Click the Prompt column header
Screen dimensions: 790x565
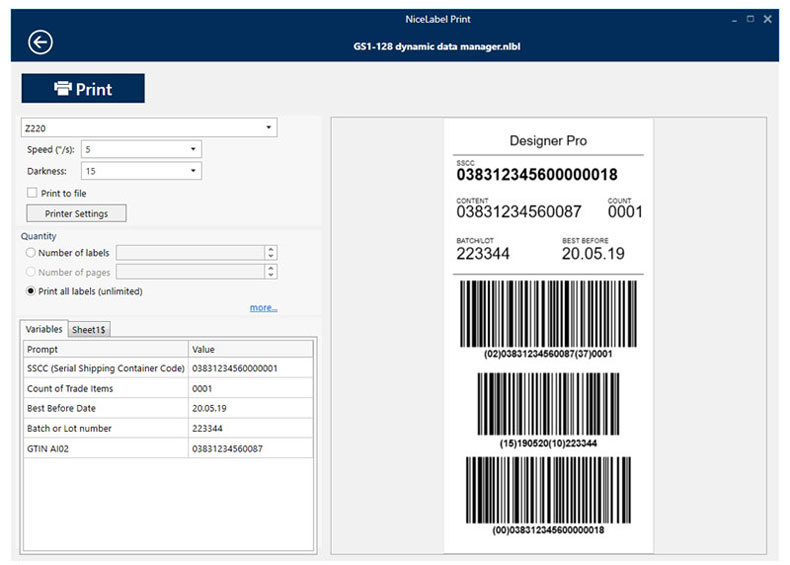point(106,349)
